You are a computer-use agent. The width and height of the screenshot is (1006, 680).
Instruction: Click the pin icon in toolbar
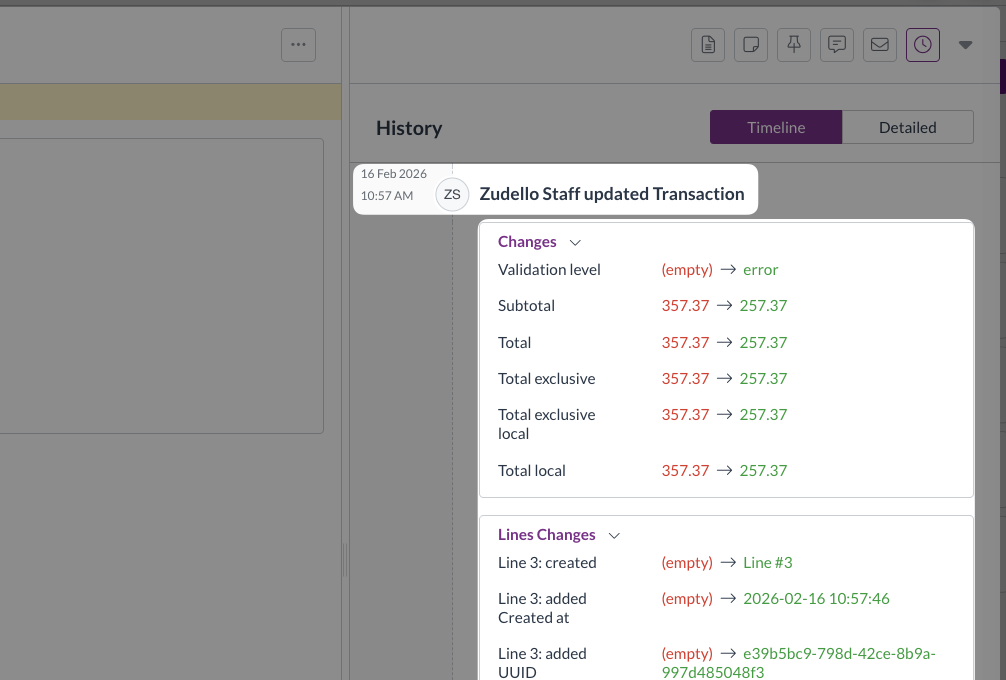click(x=794, y=45)
